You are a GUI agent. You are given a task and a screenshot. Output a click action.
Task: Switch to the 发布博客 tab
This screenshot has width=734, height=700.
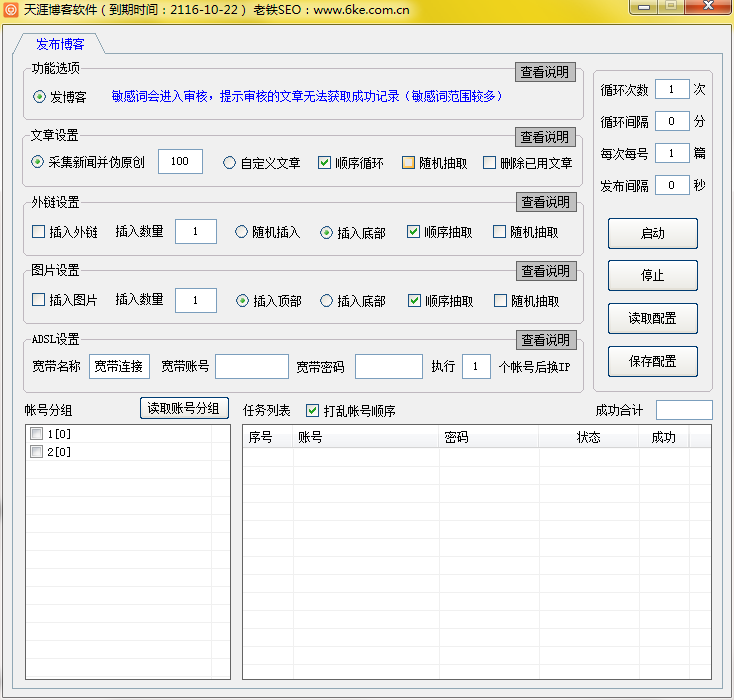pos(60,44)
